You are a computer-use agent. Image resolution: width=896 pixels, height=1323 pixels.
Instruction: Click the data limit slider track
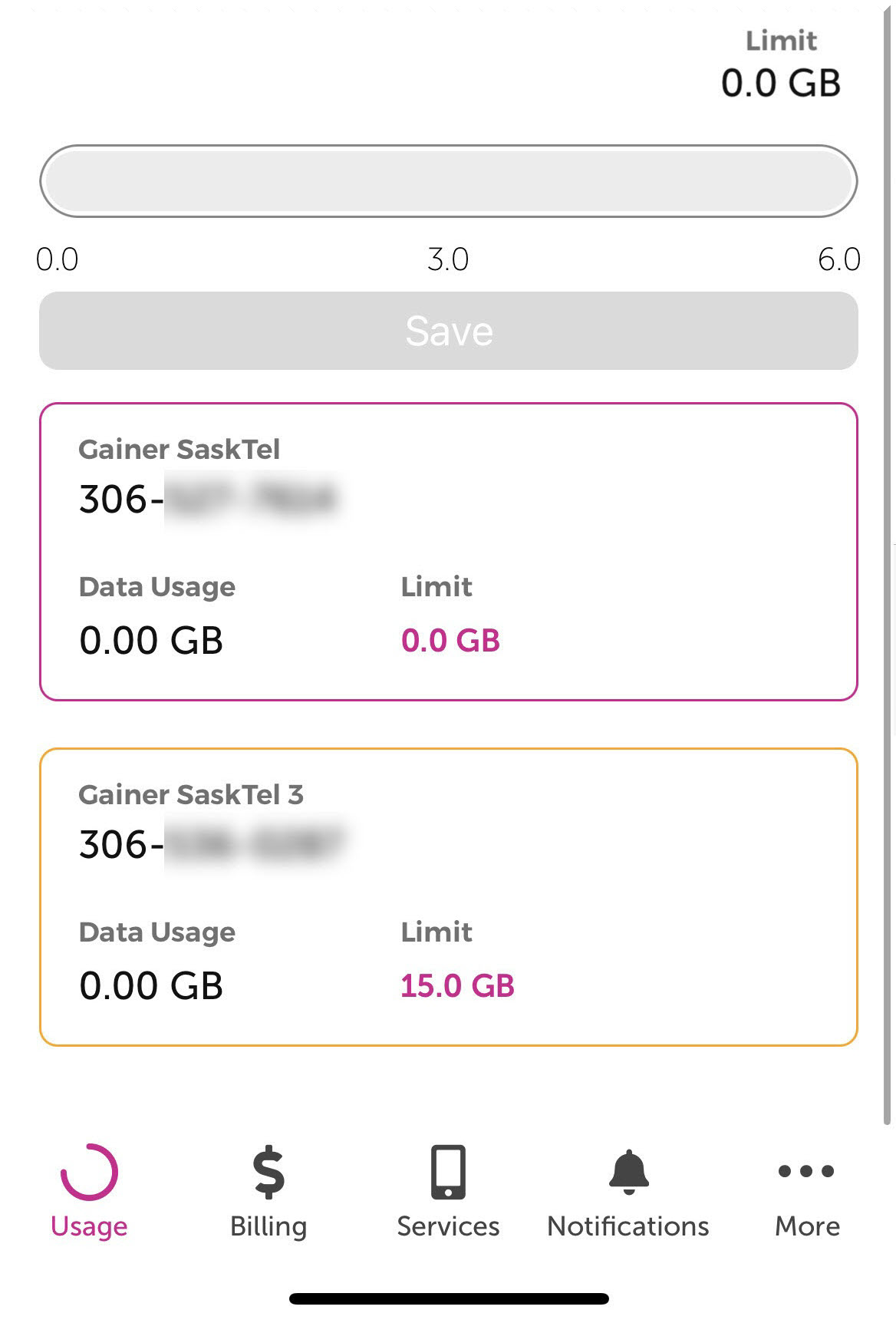point(449,181)
